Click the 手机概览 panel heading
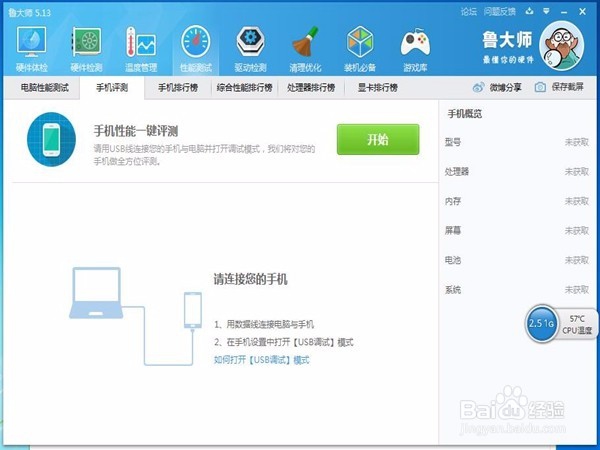 point(465,114)
